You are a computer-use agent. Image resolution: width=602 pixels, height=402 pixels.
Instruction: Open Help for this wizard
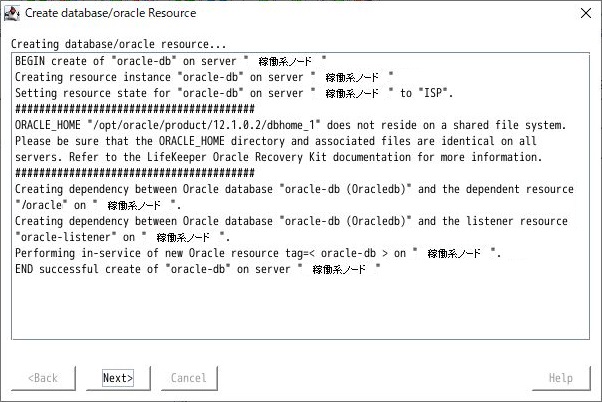coord(561,378)
